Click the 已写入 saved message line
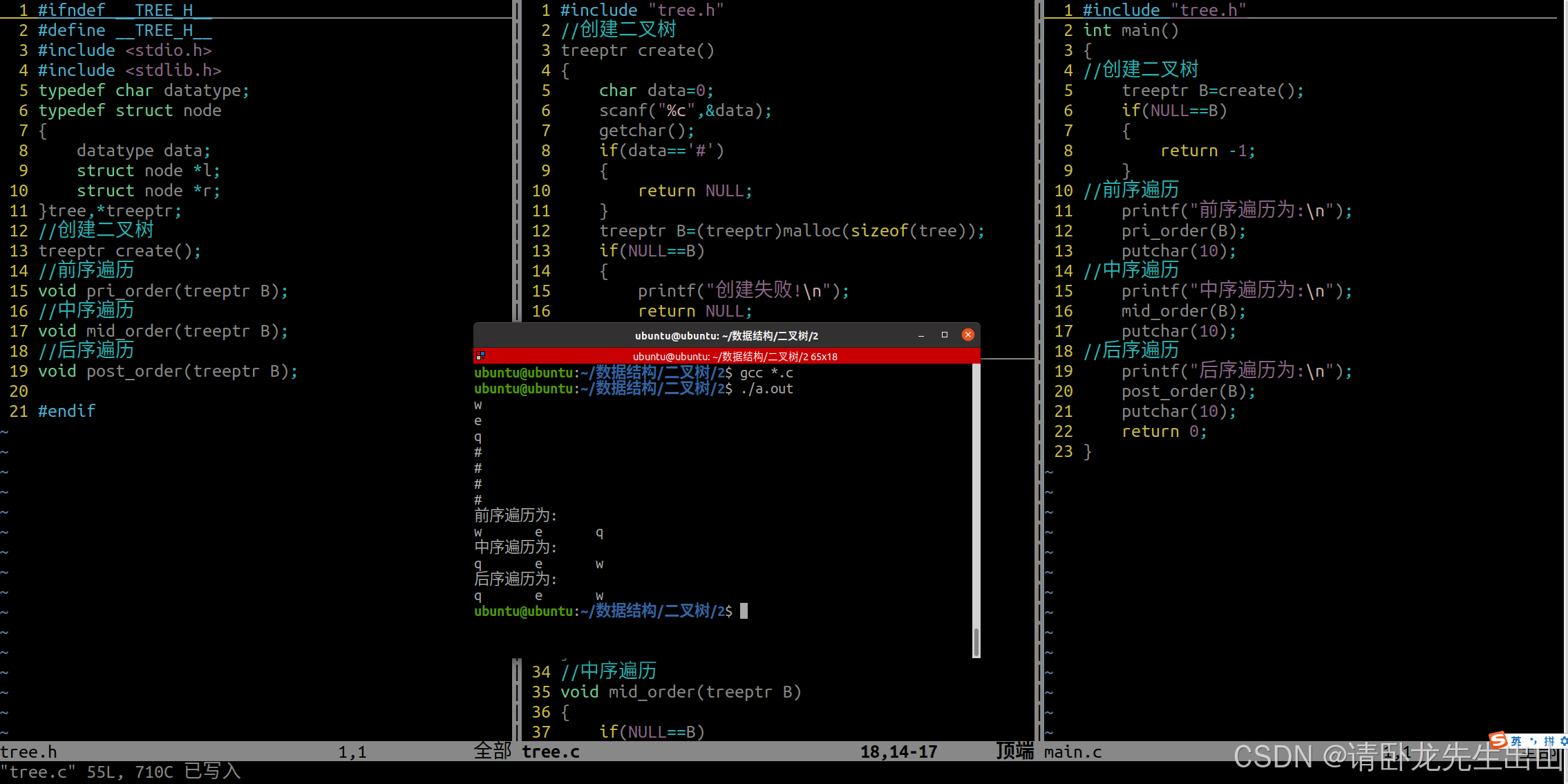The height and width of the screenshot is (784, 1568). [x=211, y=771]
